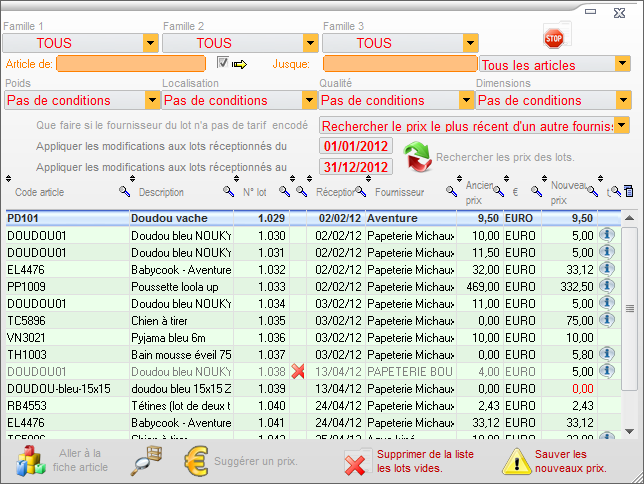Viewport: 644px width, 484px height.
Task: Open the supplier price fallback rule dropdown
Action: click(622, 126)
